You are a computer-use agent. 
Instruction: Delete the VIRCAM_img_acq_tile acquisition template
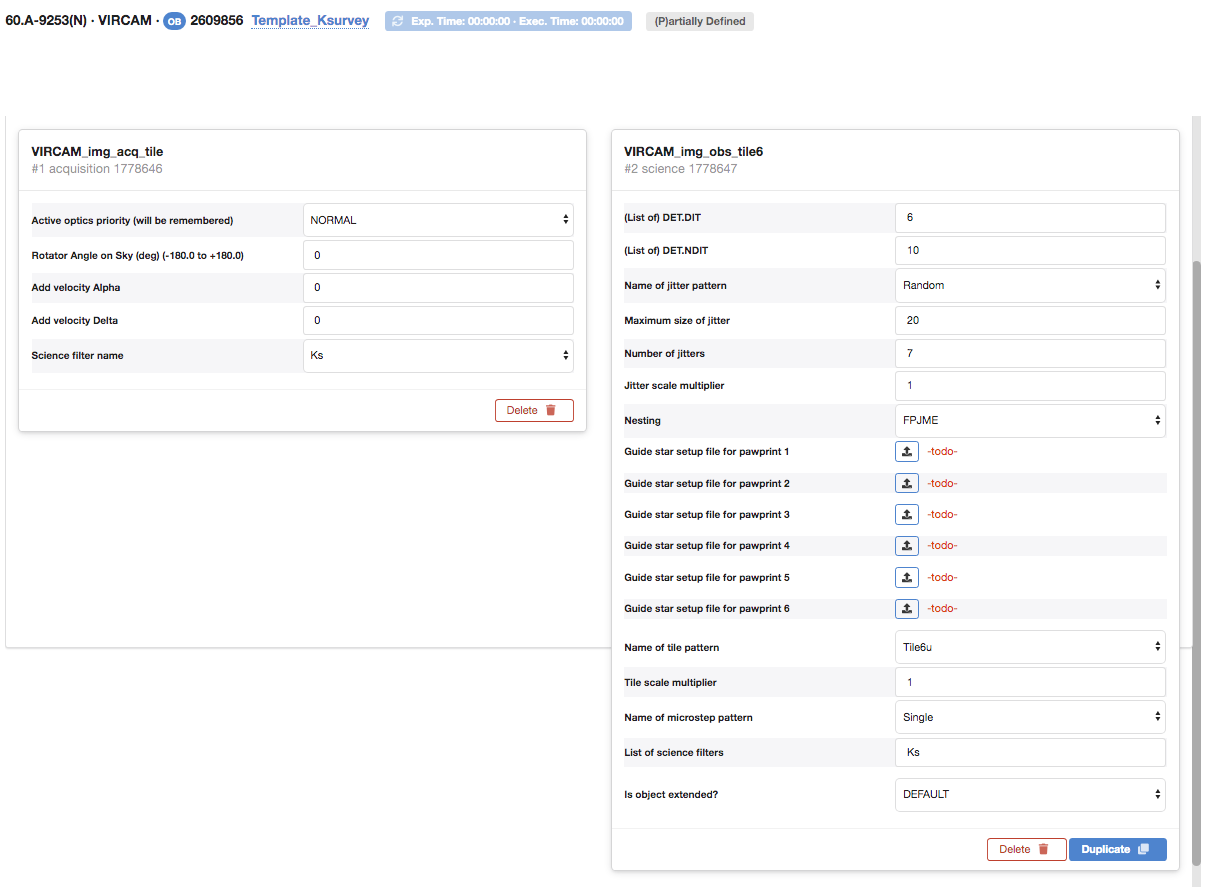534,410
